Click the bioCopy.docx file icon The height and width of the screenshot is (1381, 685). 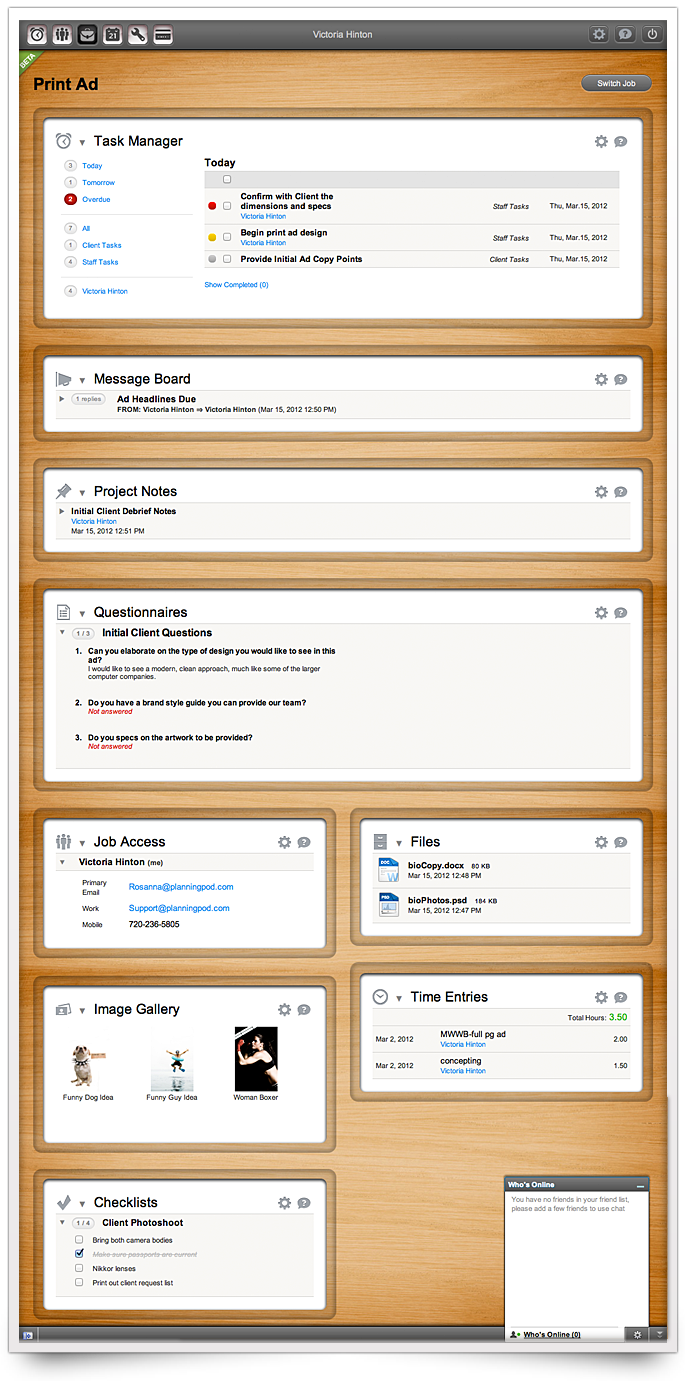(388, 870)
